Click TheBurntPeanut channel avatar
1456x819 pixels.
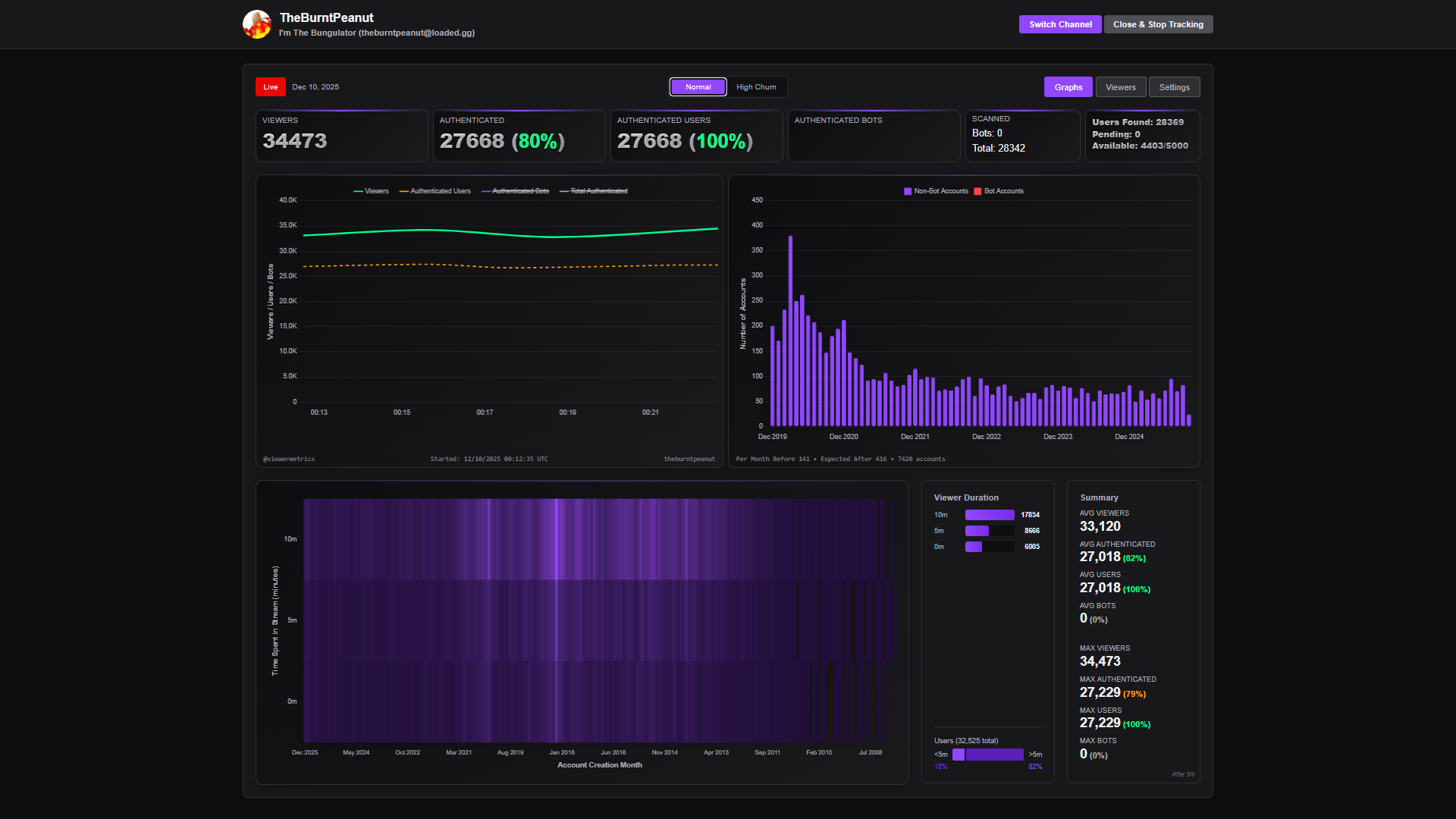[257, 24]
